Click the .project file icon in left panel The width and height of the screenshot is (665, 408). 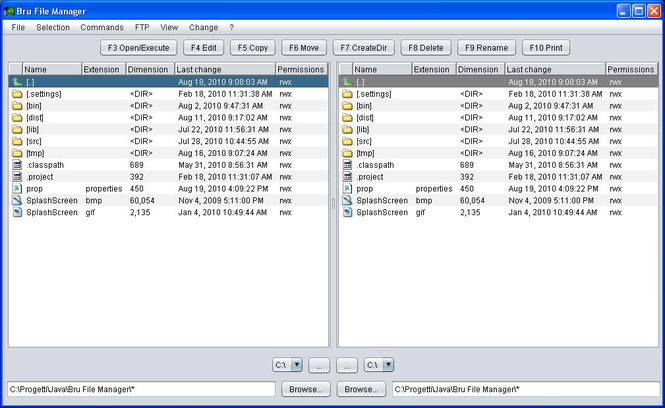(x=17, y=177)
